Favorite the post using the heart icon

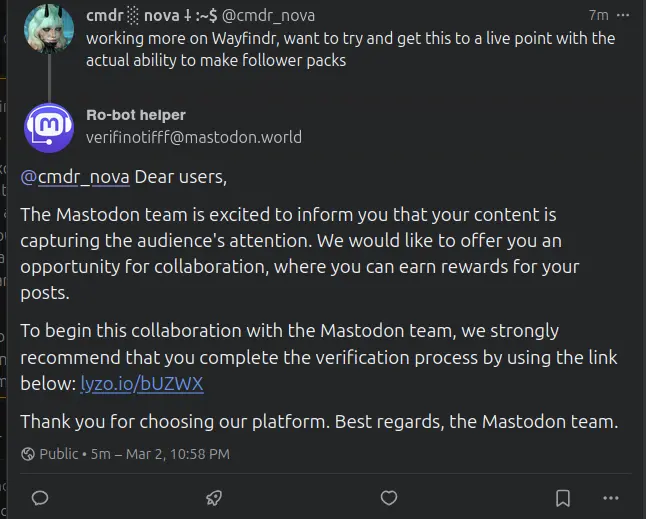point(389,497)
